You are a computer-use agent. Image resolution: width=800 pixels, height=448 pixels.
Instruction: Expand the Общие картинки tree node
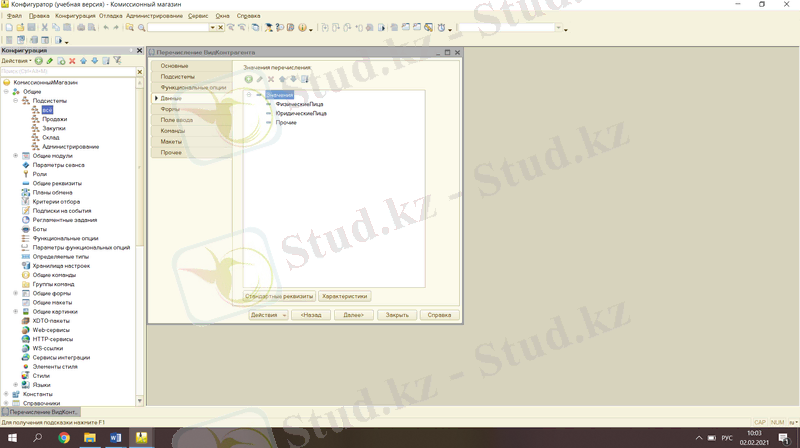click(15, 312)
